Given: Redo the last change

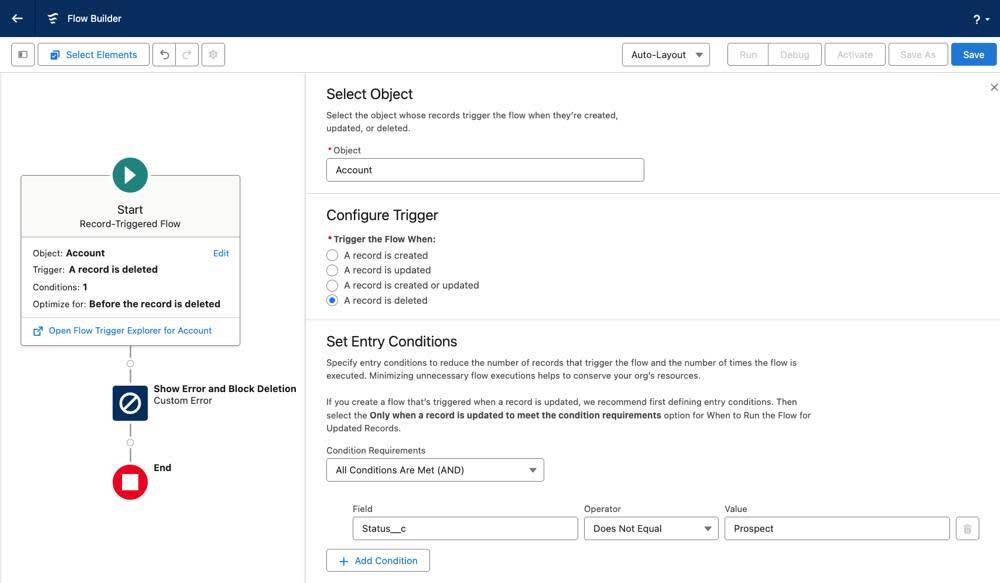Looking at the screenshot, I should click(x=187, y=55).
